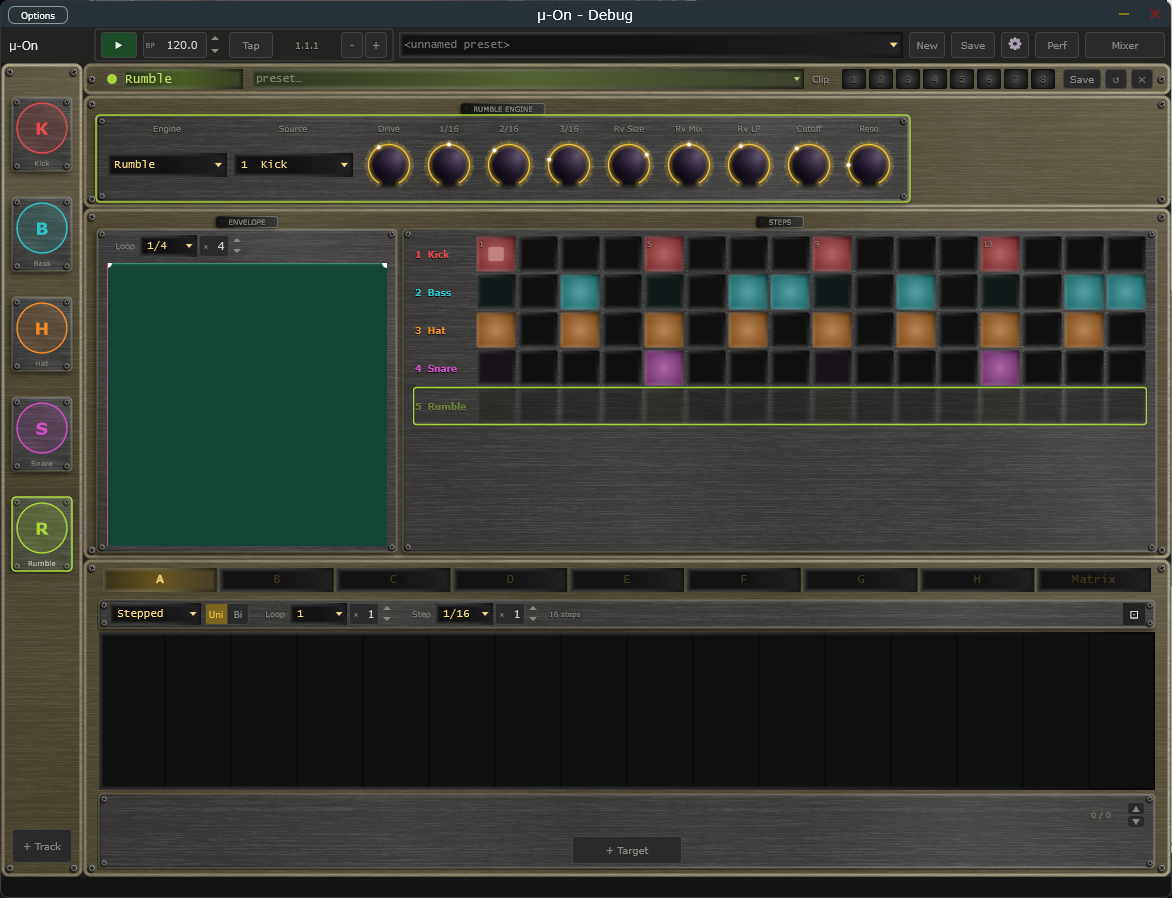1172x898 pixels.
Task: Open the Perf view
Action: [1057, 45]
